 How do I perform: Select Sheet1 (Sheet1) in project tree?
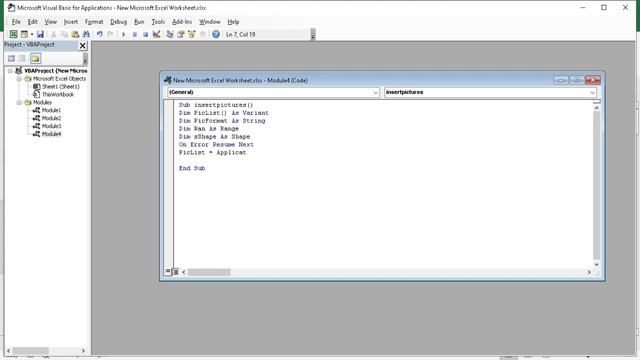[61, 87]
